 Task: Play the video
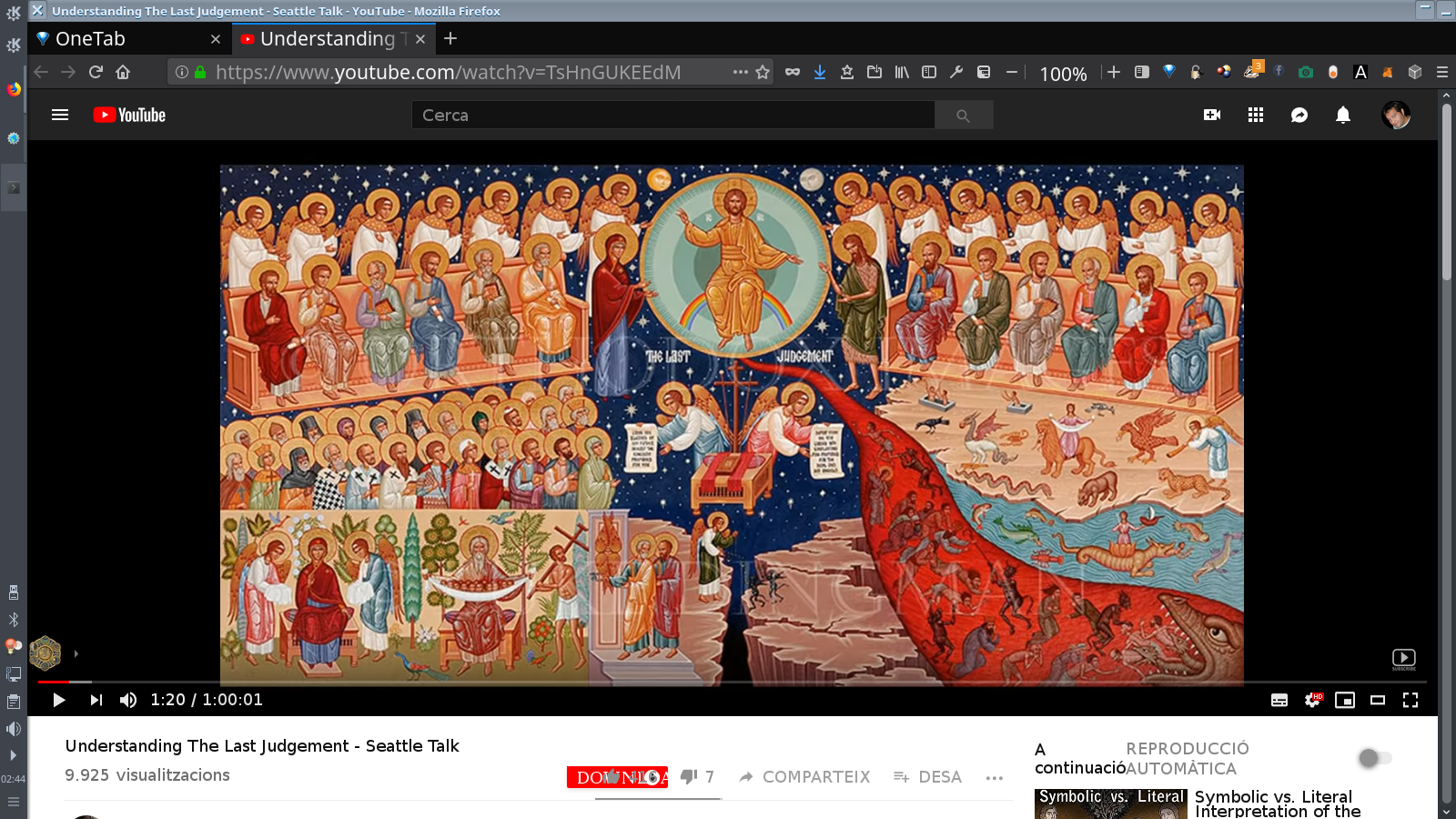pos(59,700)
